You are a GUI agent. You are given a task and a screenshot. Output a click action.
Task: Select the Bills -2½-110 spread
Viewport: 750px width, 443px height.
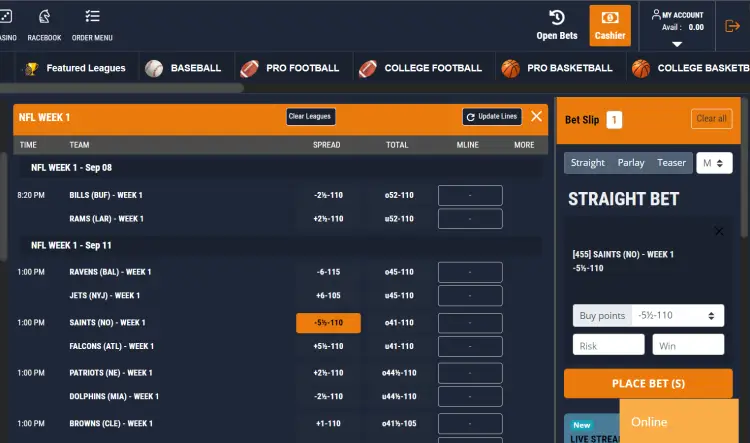tap(328, 195)
